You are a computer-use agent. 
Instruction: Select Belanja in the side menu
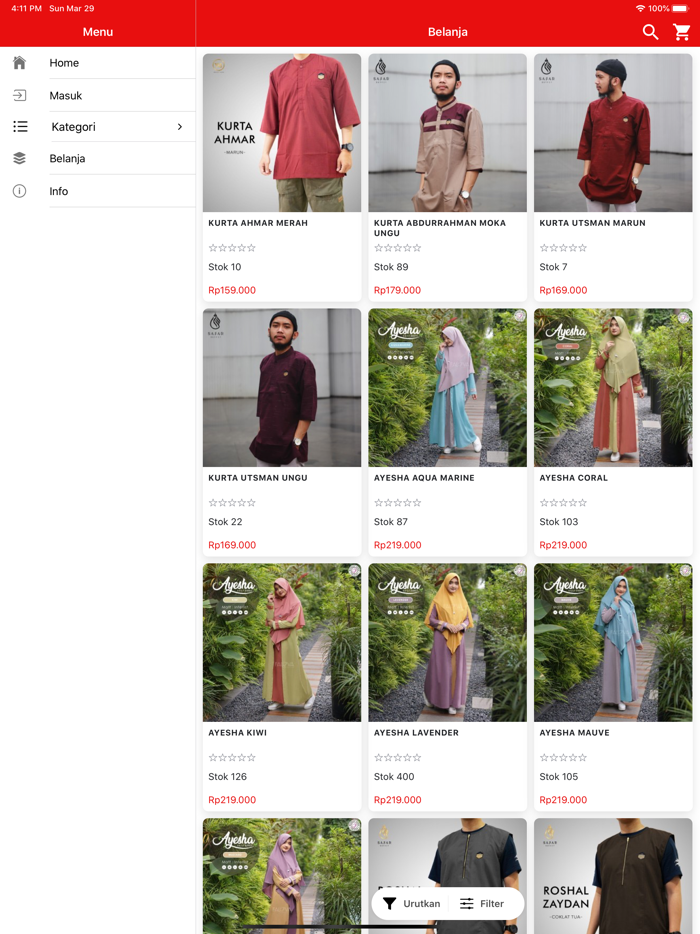(x=98, y=158)
